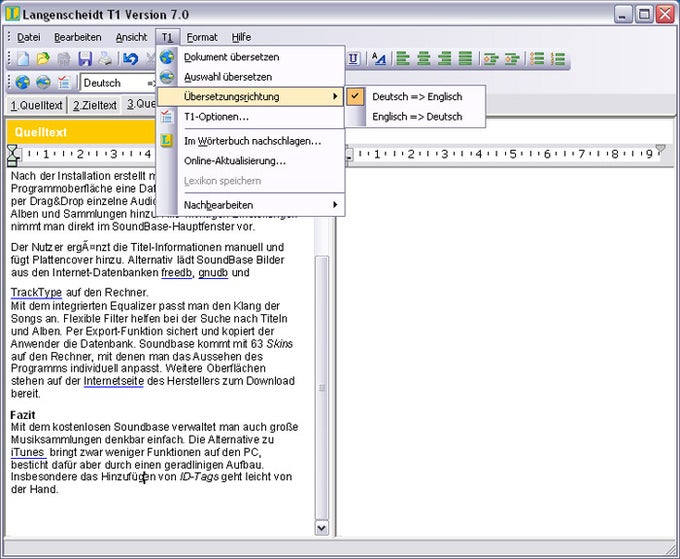Open a file with the yellow folder icon

[43, 59]
